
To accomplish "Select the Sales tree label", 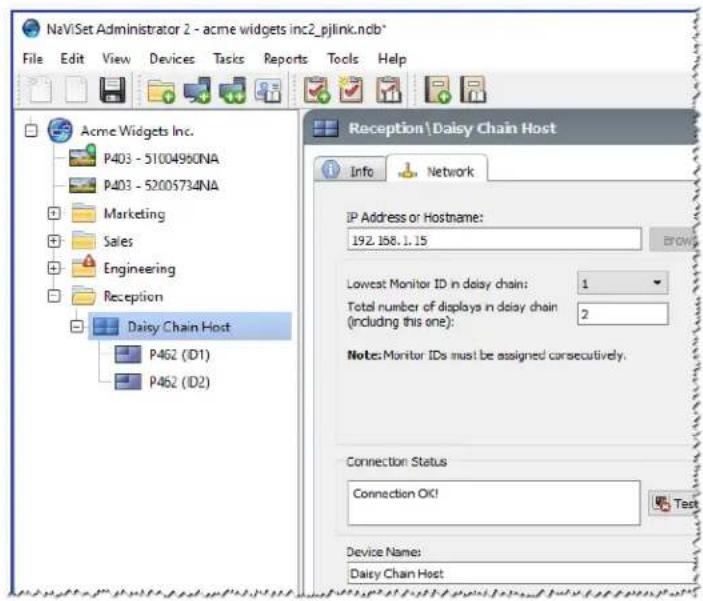I will click(118, 241).
